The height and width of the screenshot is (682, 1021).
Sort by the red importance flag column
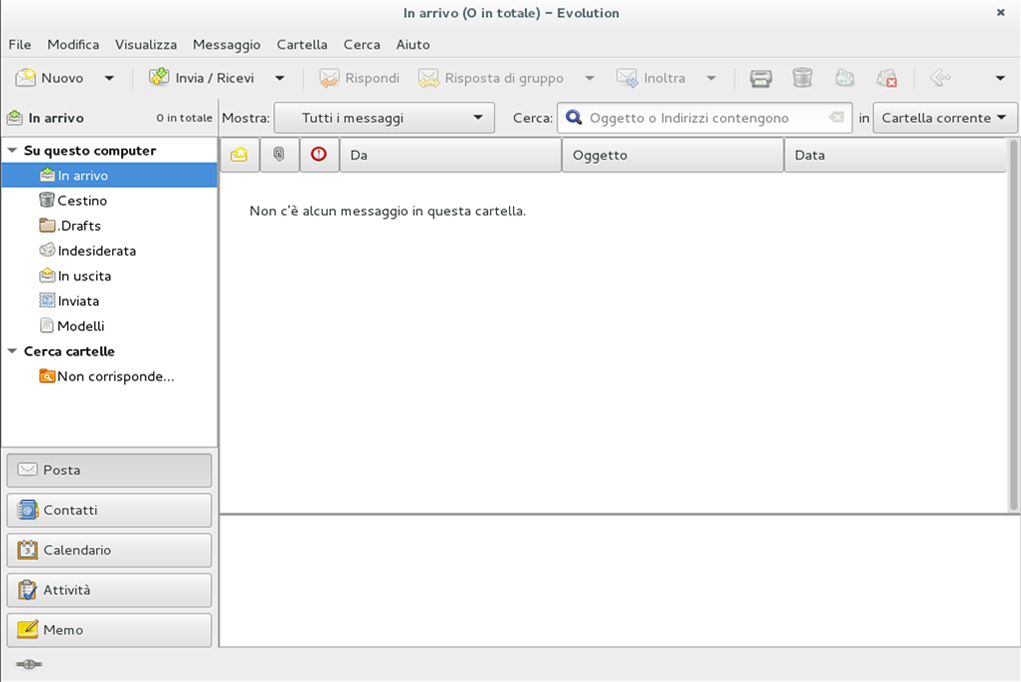click(319, 155)
